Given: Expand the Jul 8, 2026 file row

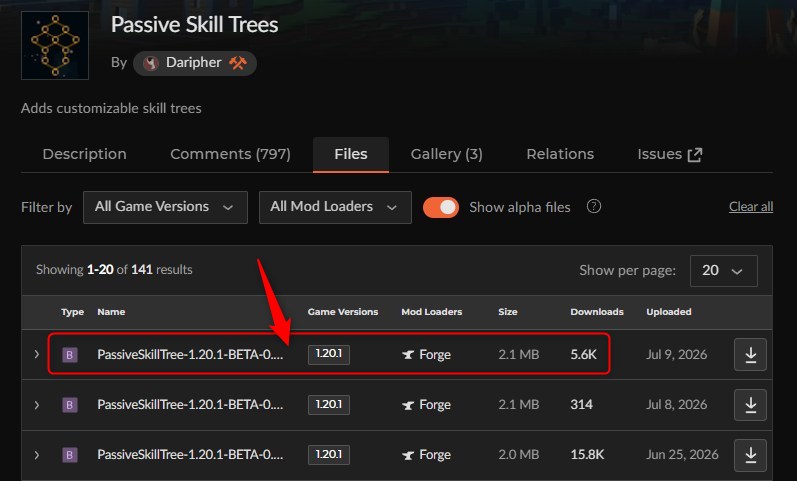Looking at the screenshot, I should point(37,405).
